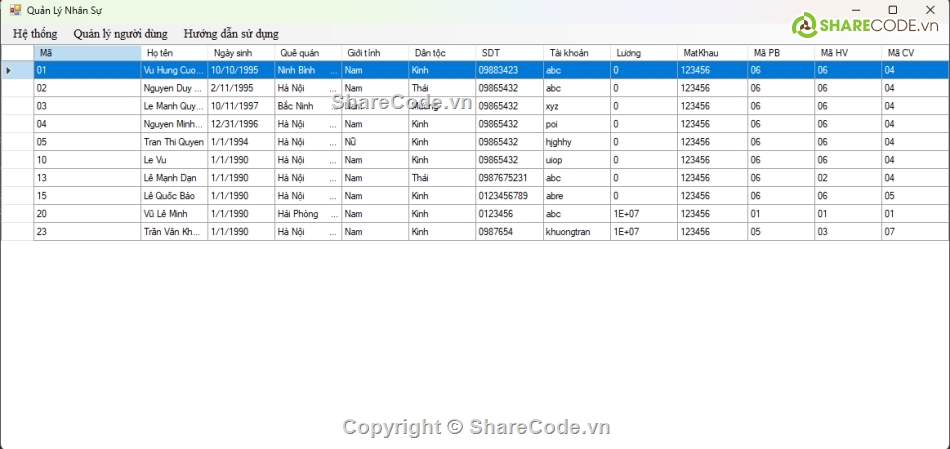Sort by the Mã column header
Screen dimensions: 950x449
pos(87,52)
